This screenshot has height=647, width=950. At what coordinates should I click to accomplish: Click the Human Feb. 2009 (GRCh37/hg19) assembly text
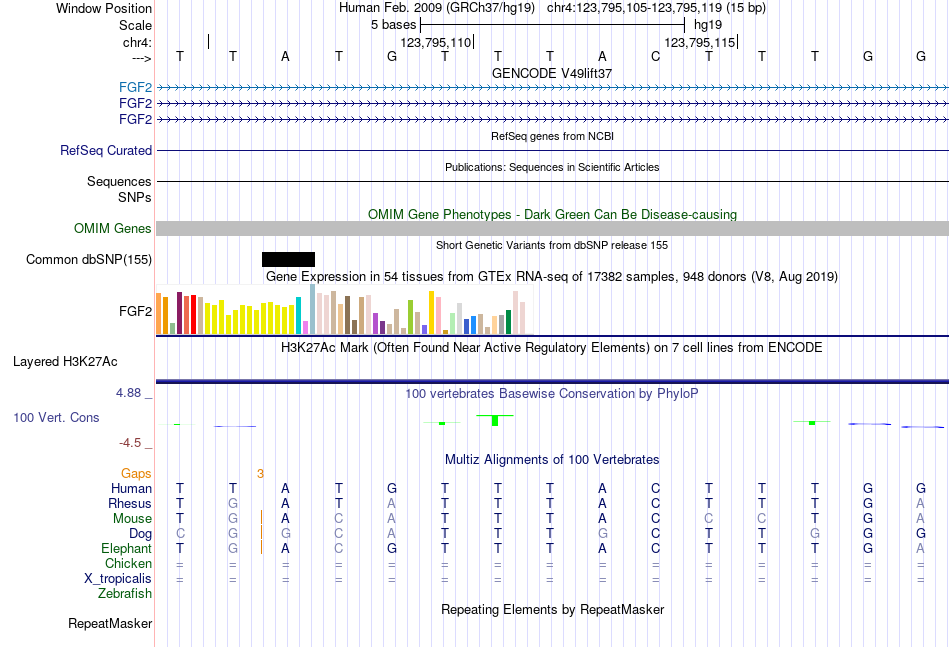(437, 8)
